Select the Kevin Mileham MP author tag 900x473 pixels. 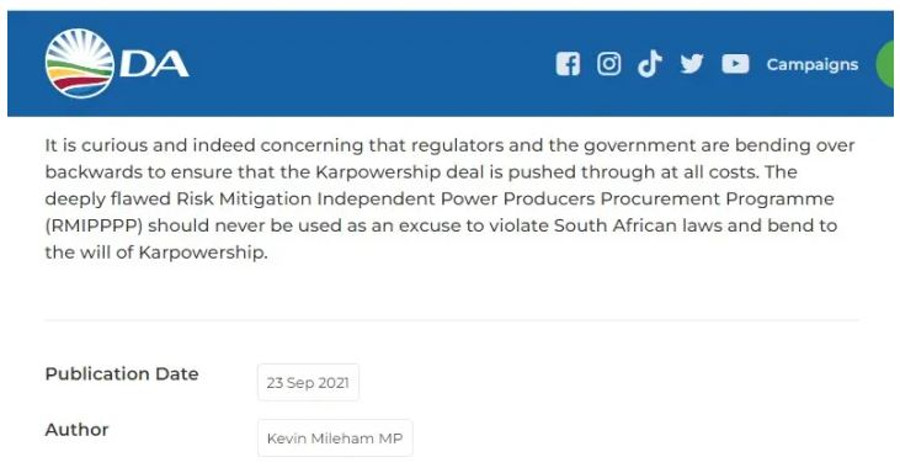[335, 438]
